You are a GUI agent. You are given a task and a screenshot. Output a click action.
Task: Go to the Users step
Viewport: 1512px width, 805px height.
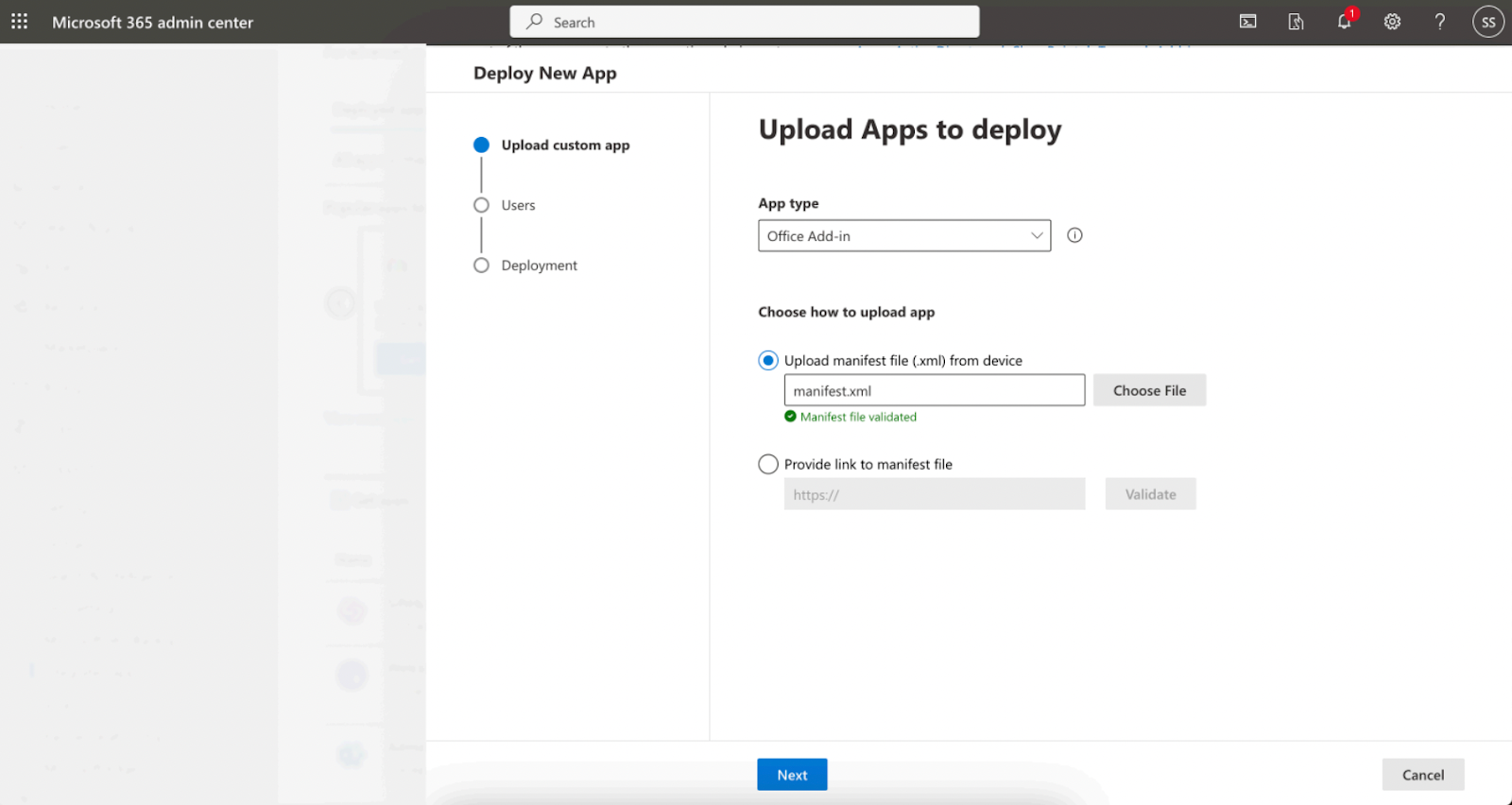[518, 205]
